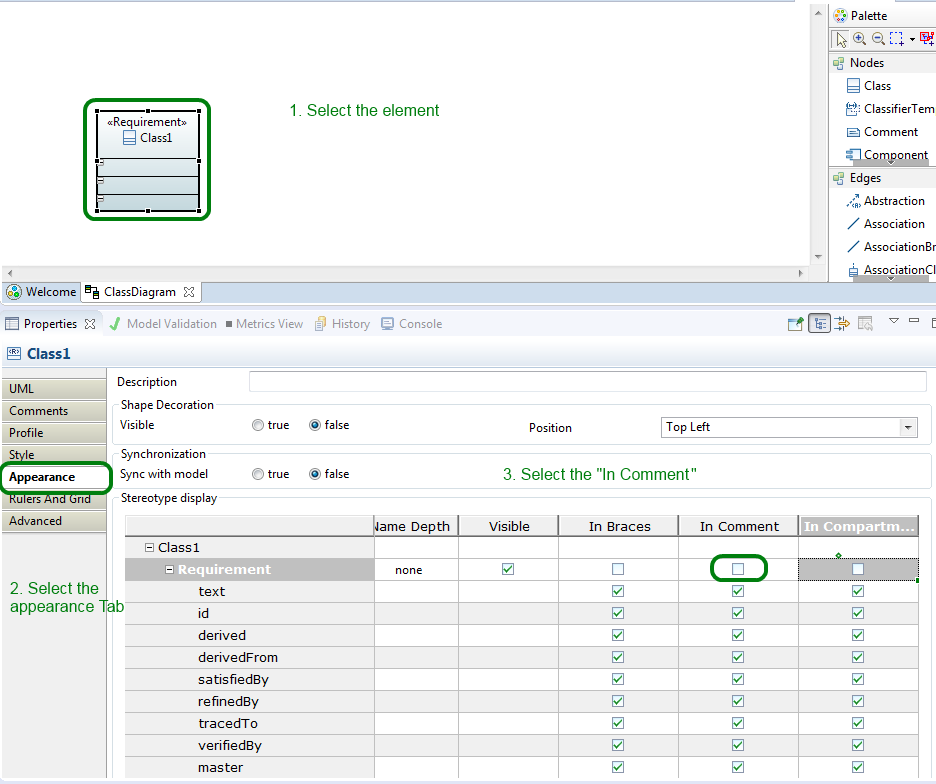936x784 pixels.
Task: Click the Show Advanced Properties icon
Action: (842, 324)
